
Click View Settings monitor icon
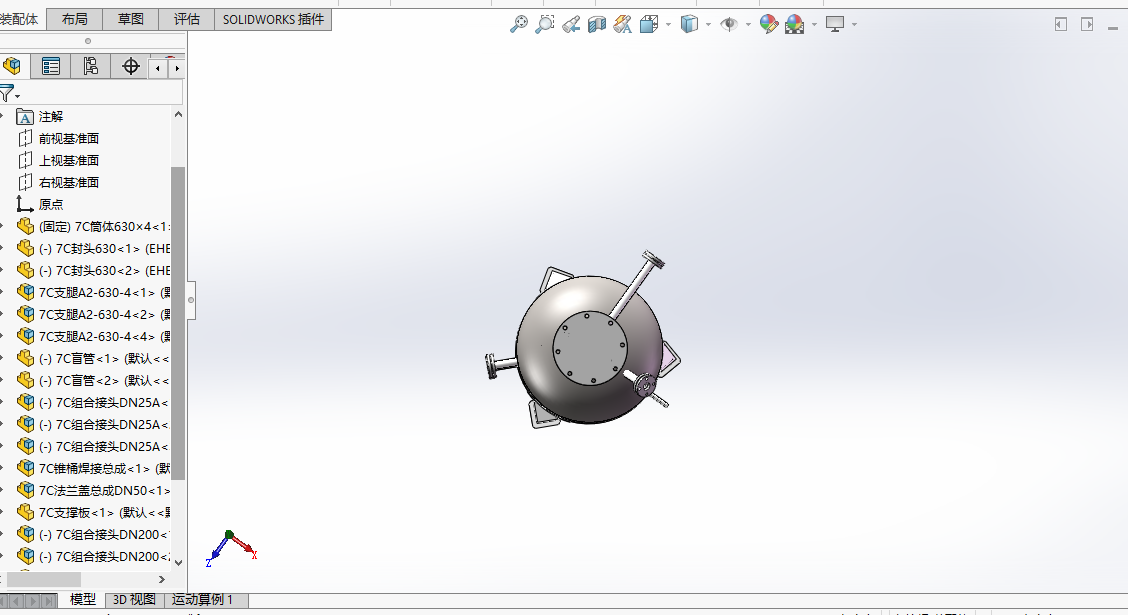(x=834, y=24)
